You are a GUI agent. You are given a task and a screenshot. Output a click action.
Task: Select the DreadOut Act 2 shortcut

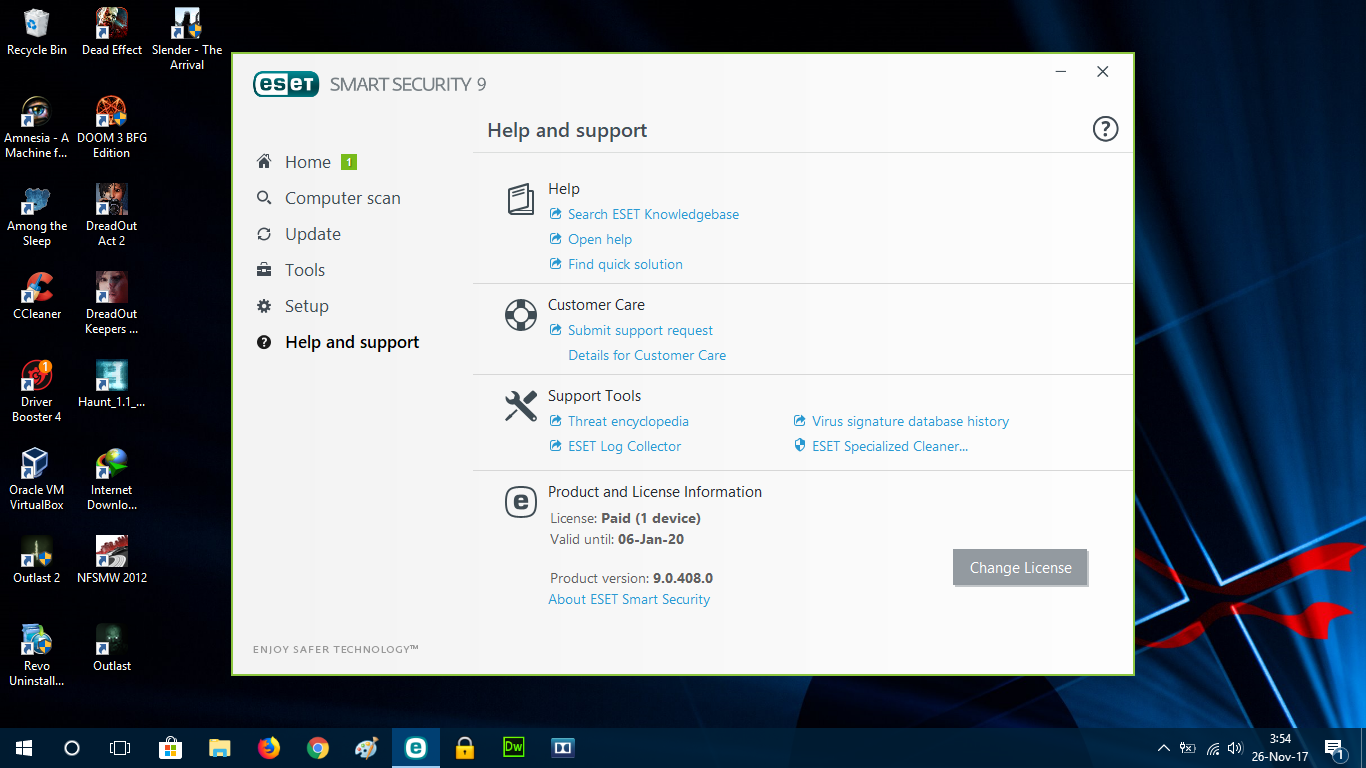click(112, 216)
